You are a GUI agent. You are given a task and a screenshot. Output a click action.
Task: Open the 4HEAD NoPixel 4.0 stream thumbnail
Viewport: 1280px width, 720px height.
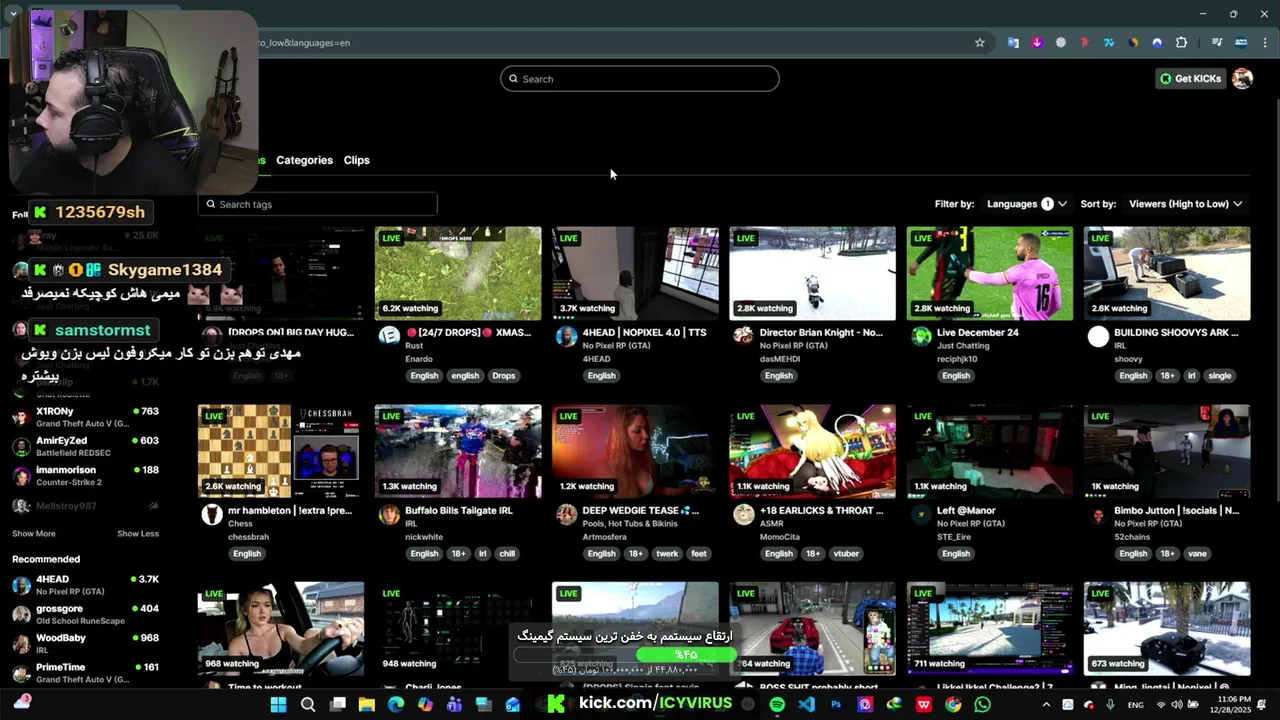(635, 273)
